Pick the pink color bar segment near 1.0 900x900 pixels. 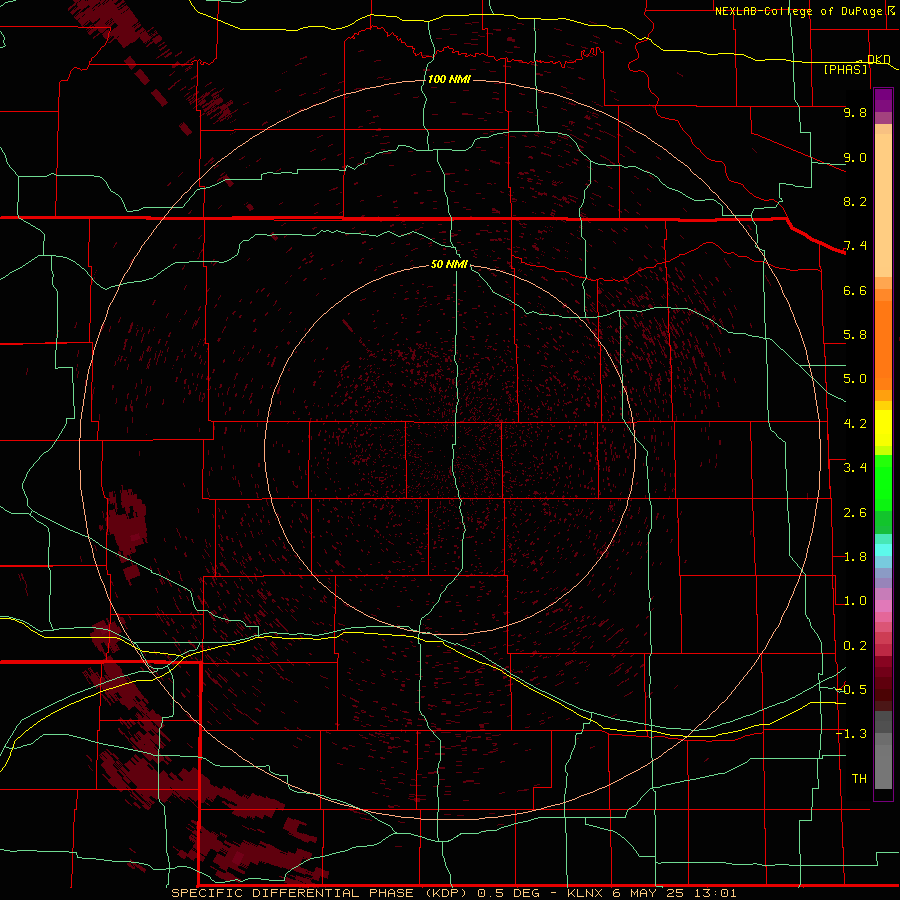coord(883,606)
